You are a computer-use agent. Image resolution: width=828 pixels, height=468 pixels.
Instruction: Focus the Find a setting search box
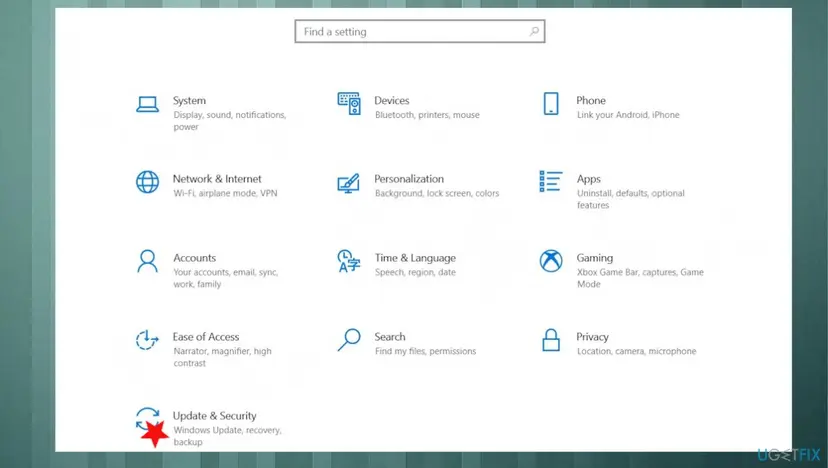point(420,32)
